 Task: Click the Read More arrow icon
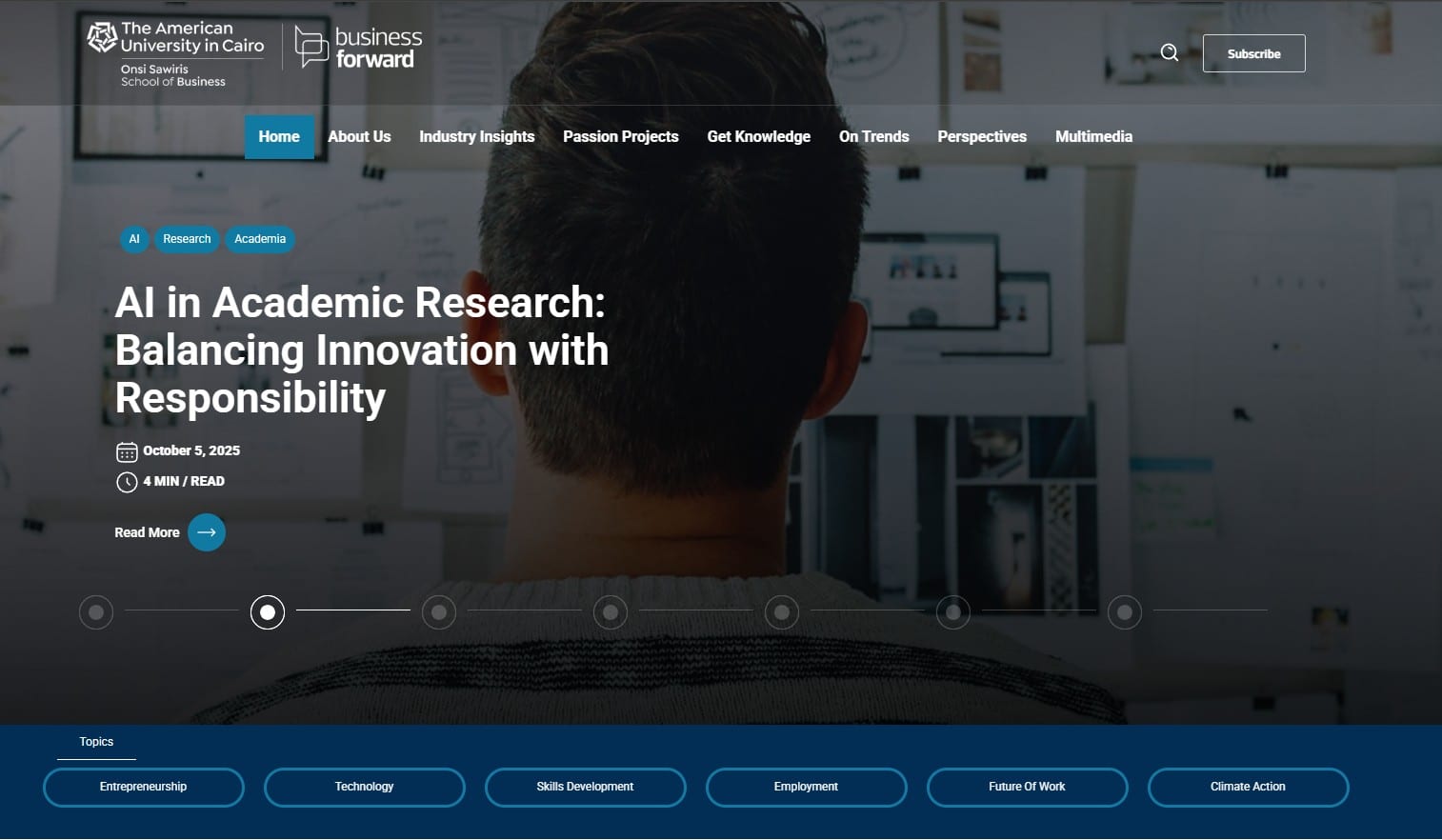click(x=207, y=532)
